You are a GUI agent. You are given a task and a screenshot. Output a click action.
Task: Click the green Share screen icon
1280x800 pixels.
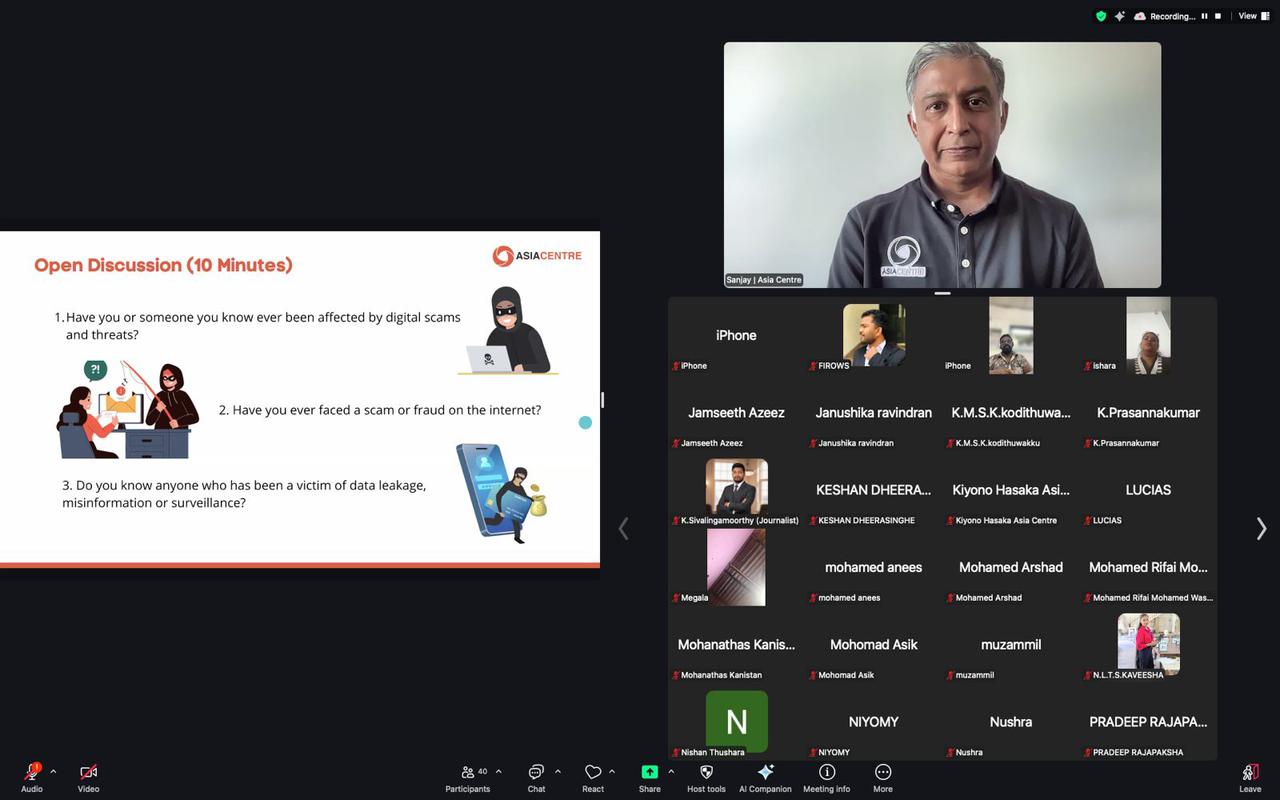(649, 772)
